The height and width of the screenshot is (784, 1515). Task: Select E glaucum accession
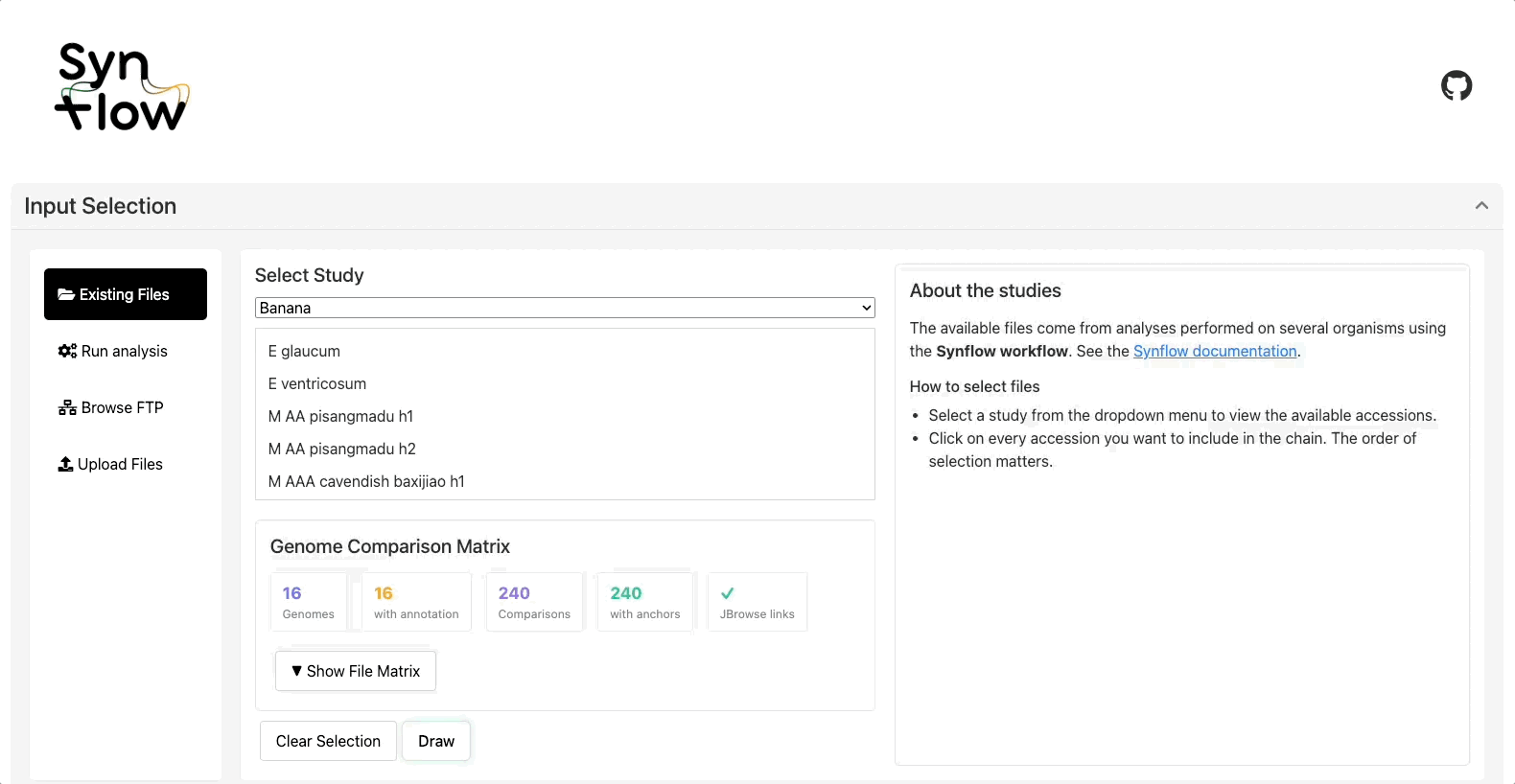[x=565, y=351]
